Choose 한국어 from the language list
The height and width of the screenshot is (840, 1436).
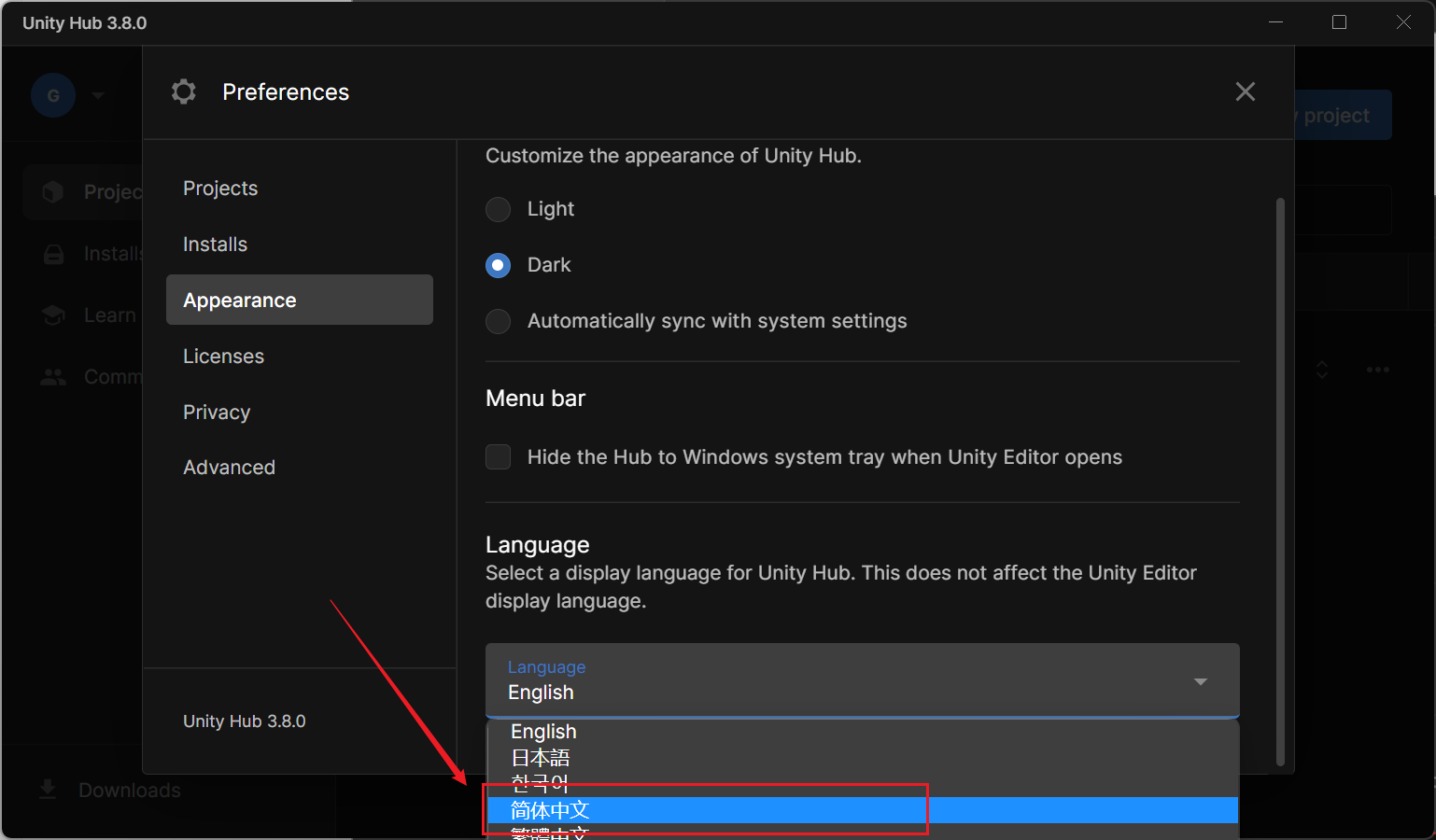click(863, 783)
